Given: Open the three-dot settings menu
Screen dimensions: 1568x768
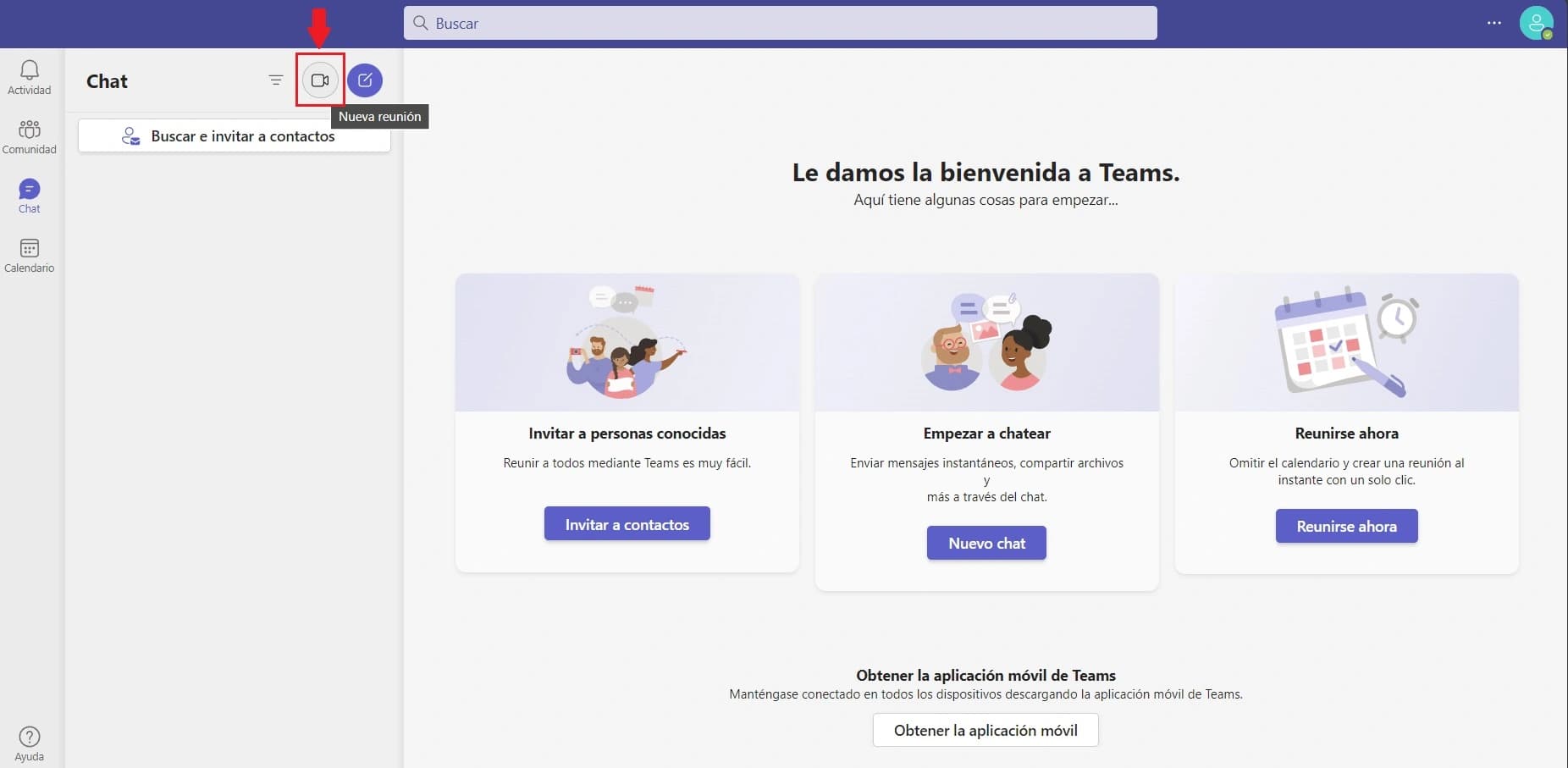Looking at the screenshot, I should click(1494, 23).
